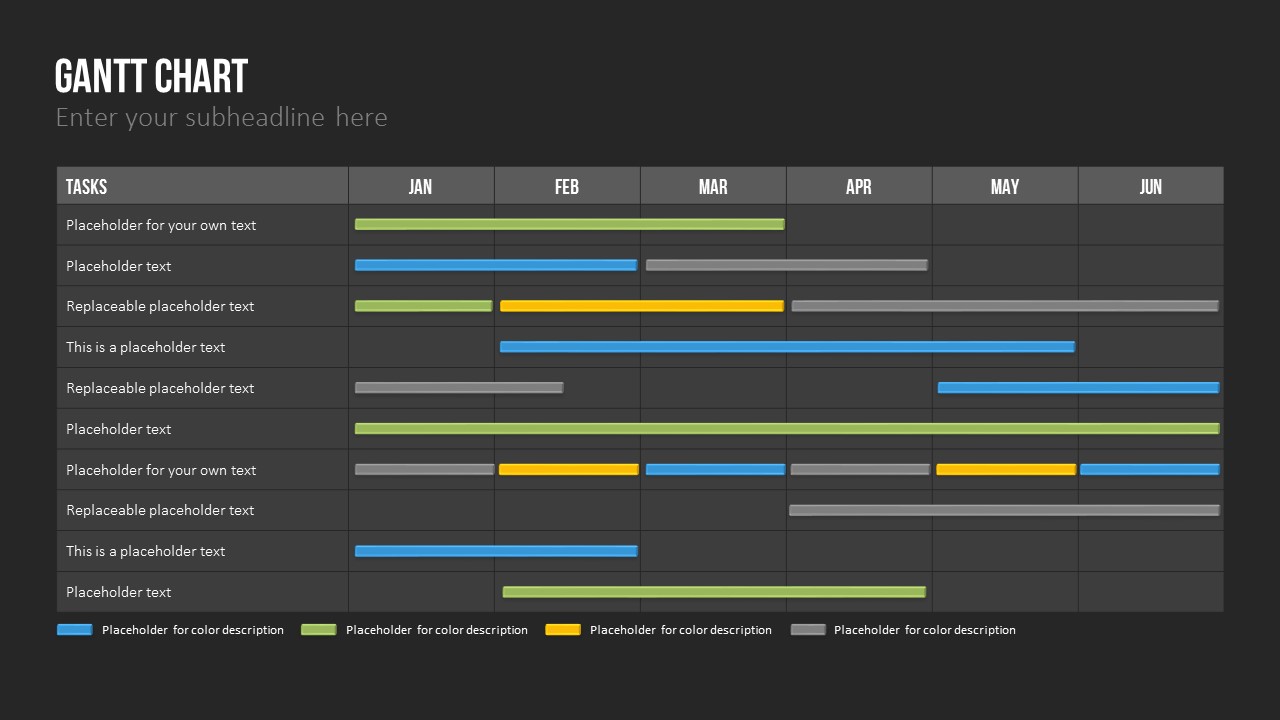Select blue Jan–Feb bar in 'This is a placeholder text' row
1280x720 pixels.
click(496, 551)
